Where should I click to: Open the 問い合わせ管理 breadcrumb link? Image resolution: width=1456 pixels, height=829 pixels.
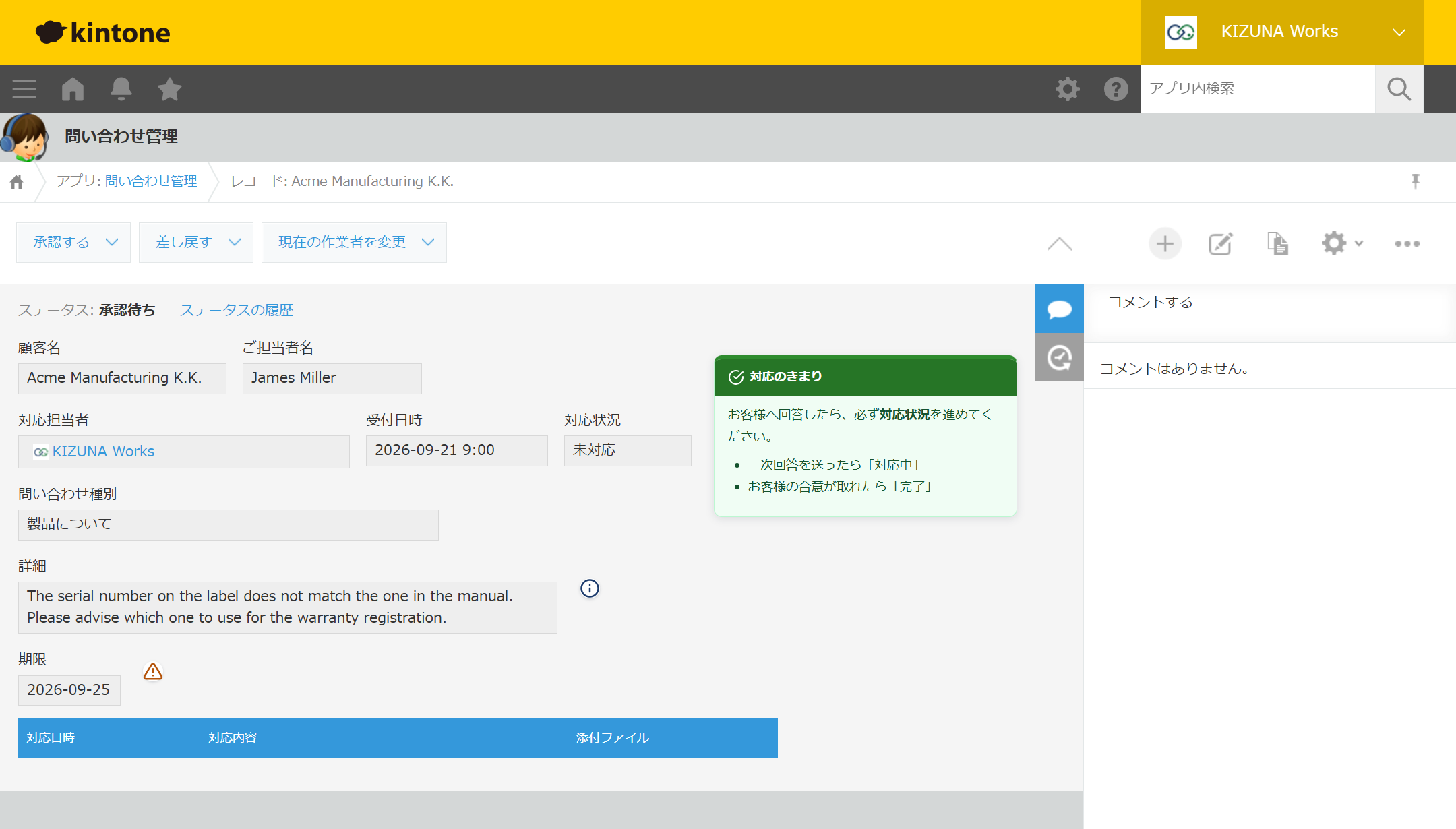click(x=151, y=181)
